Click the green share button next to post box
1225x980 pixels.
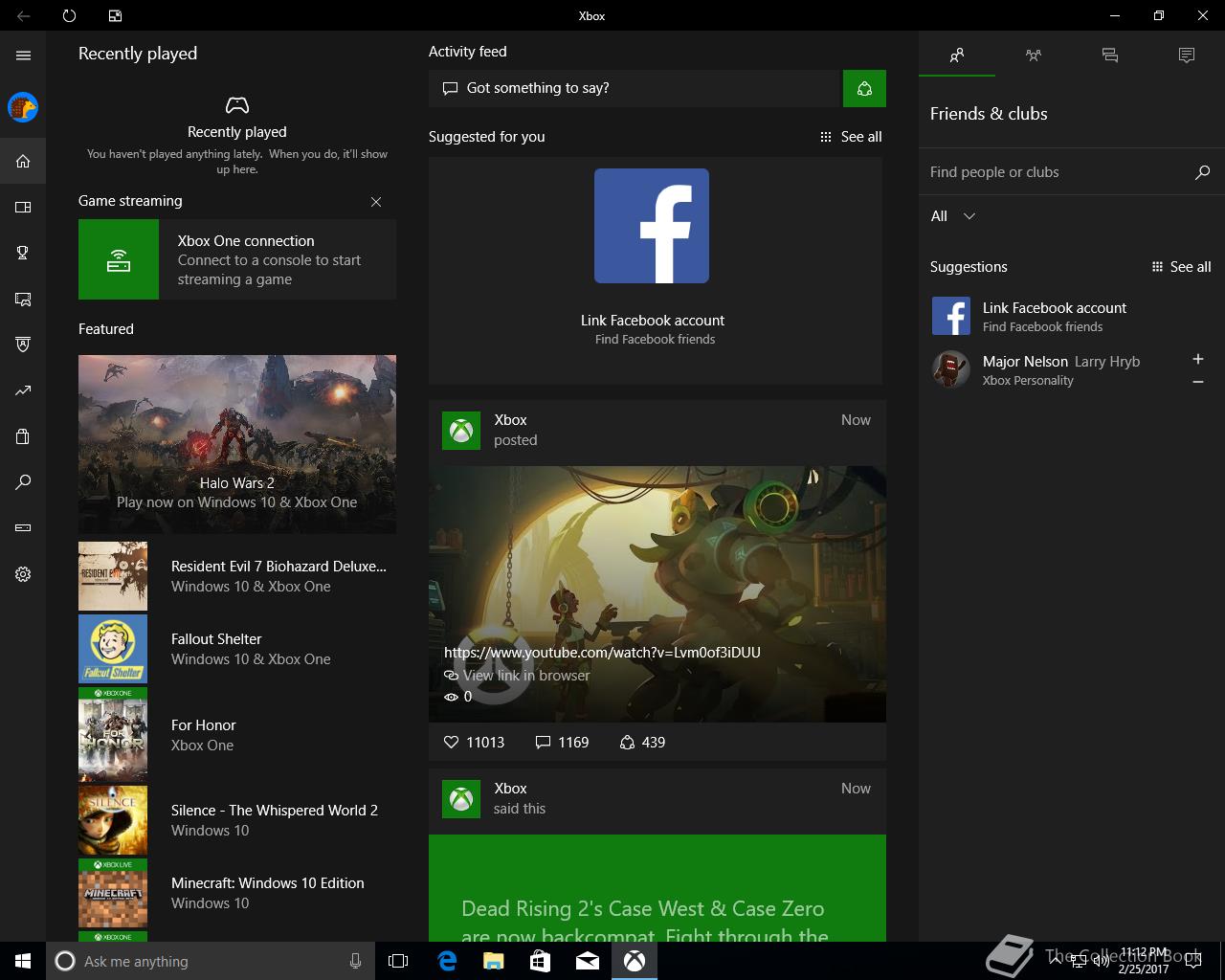864,88
